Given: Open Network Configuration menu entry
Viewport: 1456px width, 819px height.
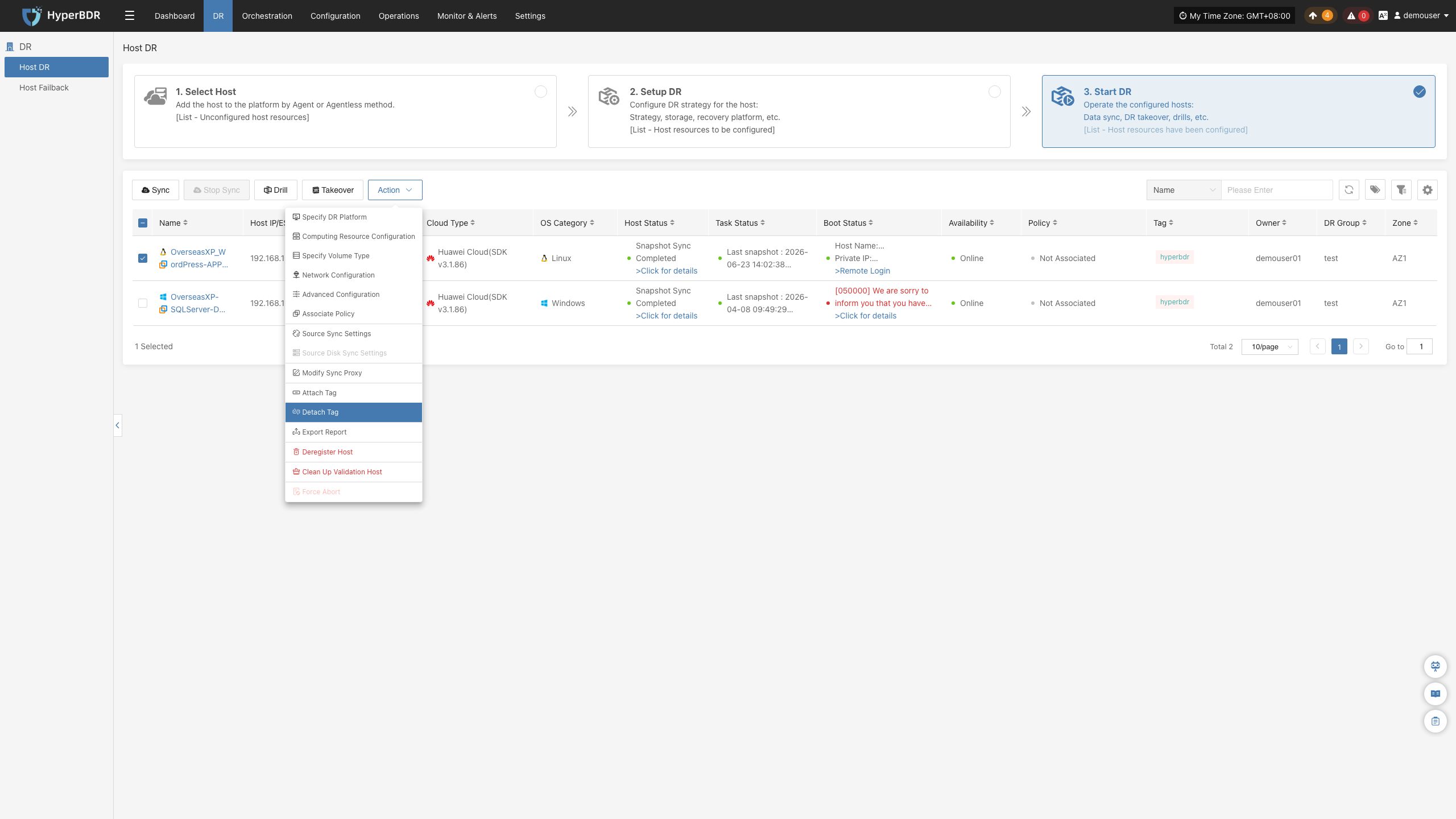Looking at the screenshot, I should tap(354, 275).
